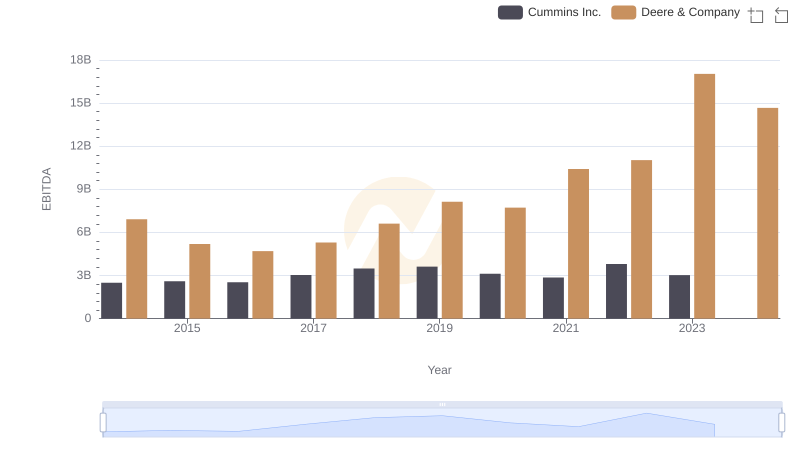Click the top grip of the zoom slider
This screenshot has height=461, width=800.
click(442, 404)
